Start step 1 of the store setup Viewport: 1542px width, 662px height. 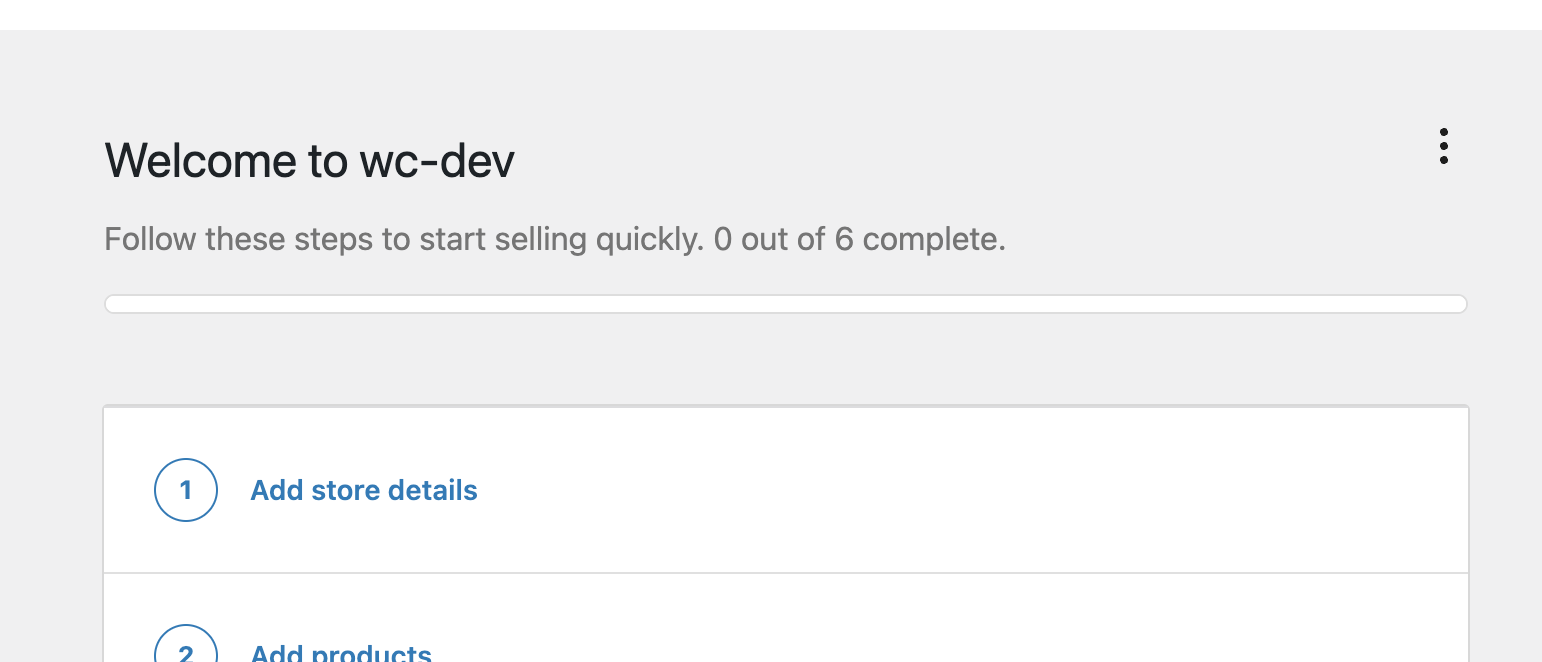(x=363, y=490)
